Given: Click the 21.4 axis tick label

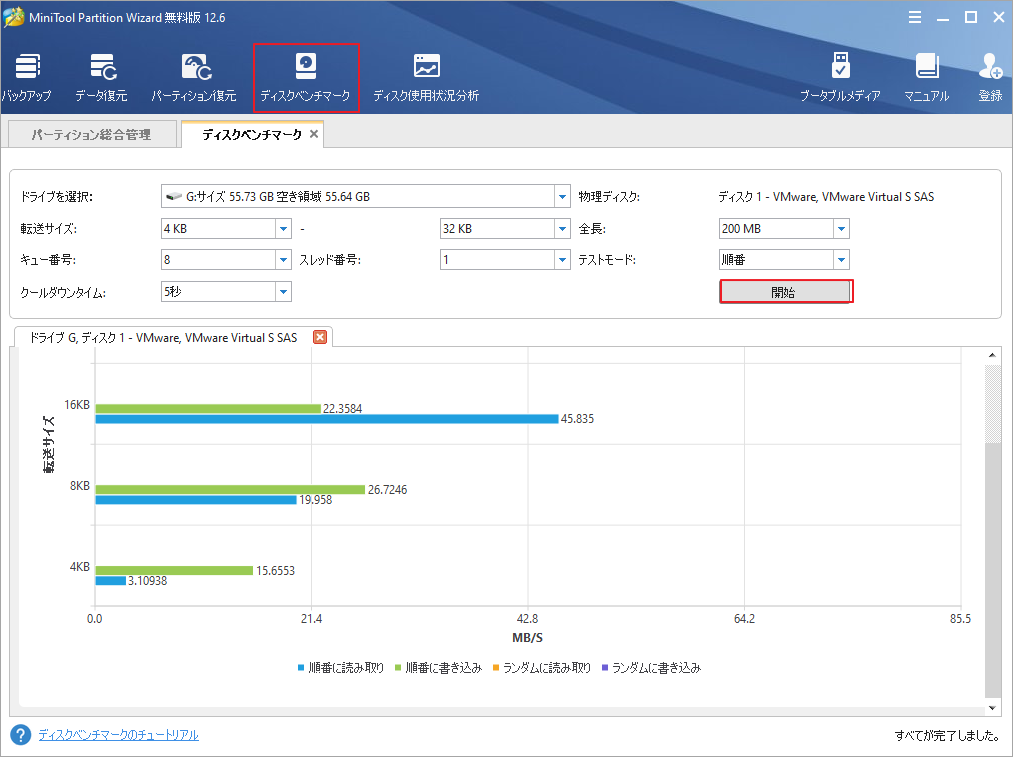Looking at the screenshot, I should [311, 619].
